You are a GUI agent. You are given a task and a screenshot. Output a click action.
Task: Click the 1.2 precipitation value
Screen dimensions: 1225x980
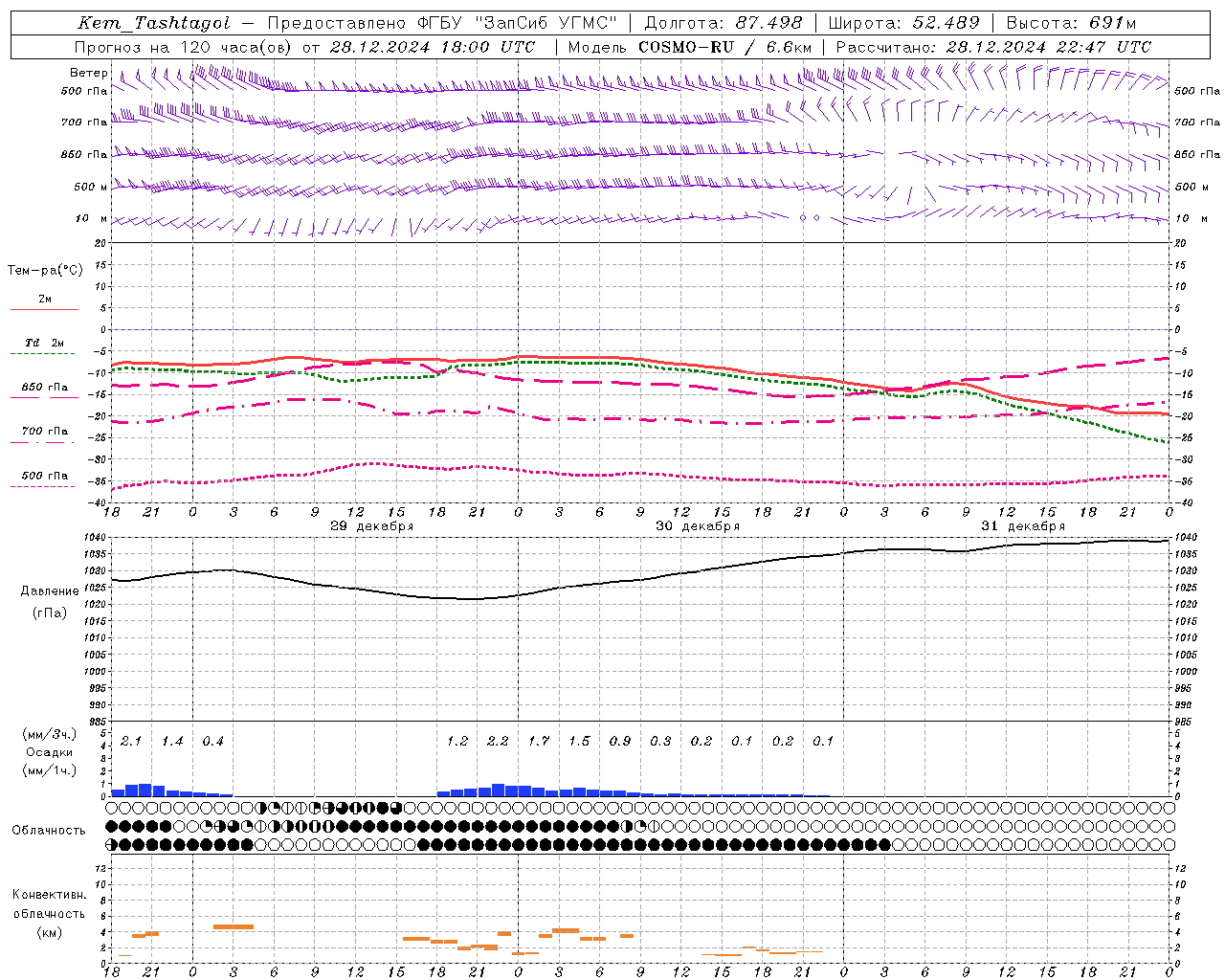[x=457, y=742]
